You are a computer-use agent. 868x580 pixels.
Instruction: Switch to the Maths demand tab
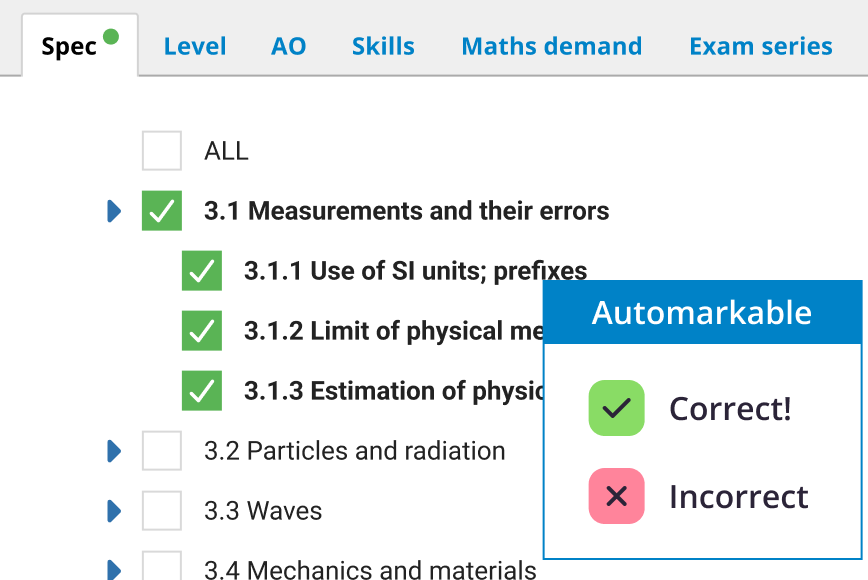click(551, 46)
